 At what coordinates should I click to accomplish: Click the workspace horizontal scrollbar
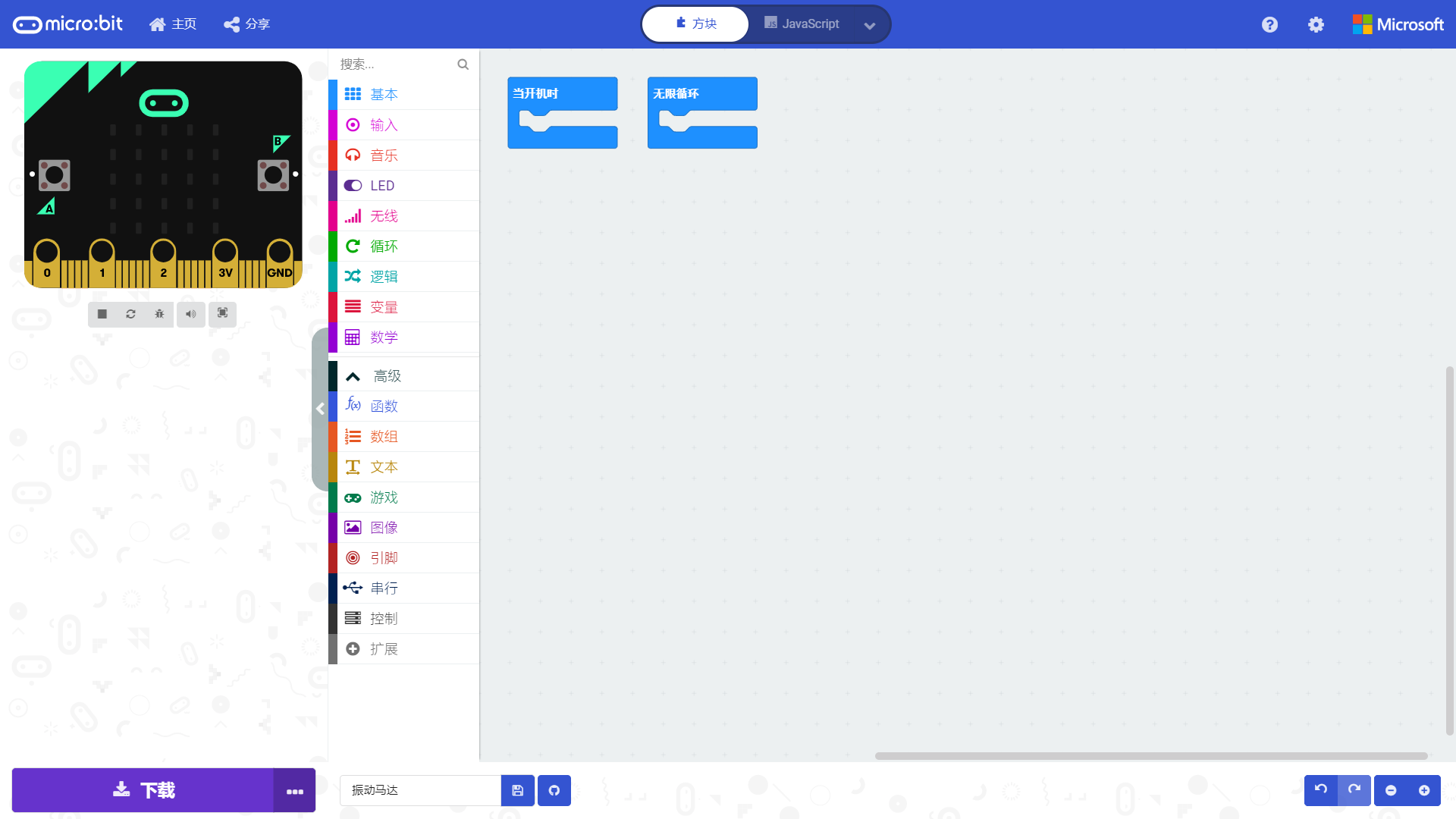coord(1150,756)
